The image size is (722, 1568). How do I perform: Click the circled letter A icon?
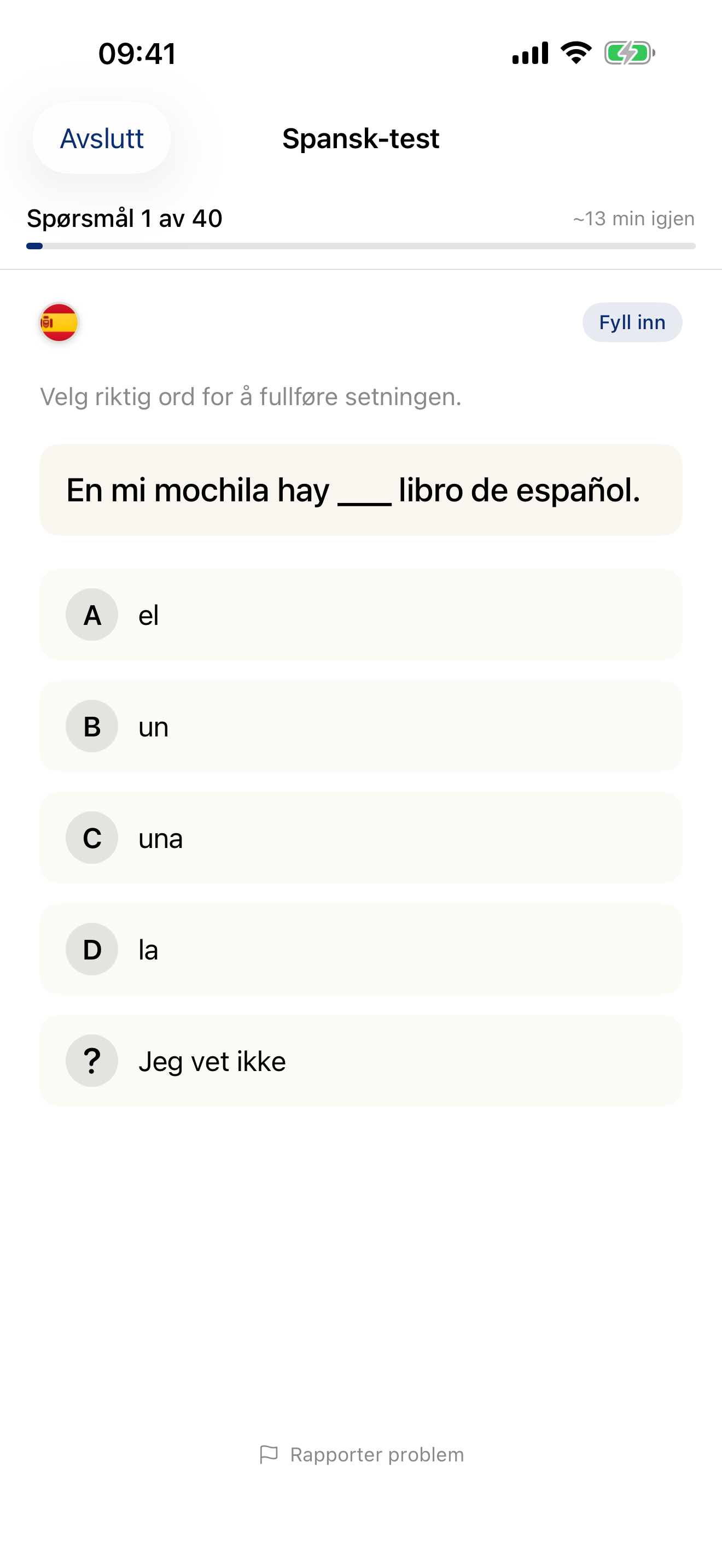[x=91, y=615]
